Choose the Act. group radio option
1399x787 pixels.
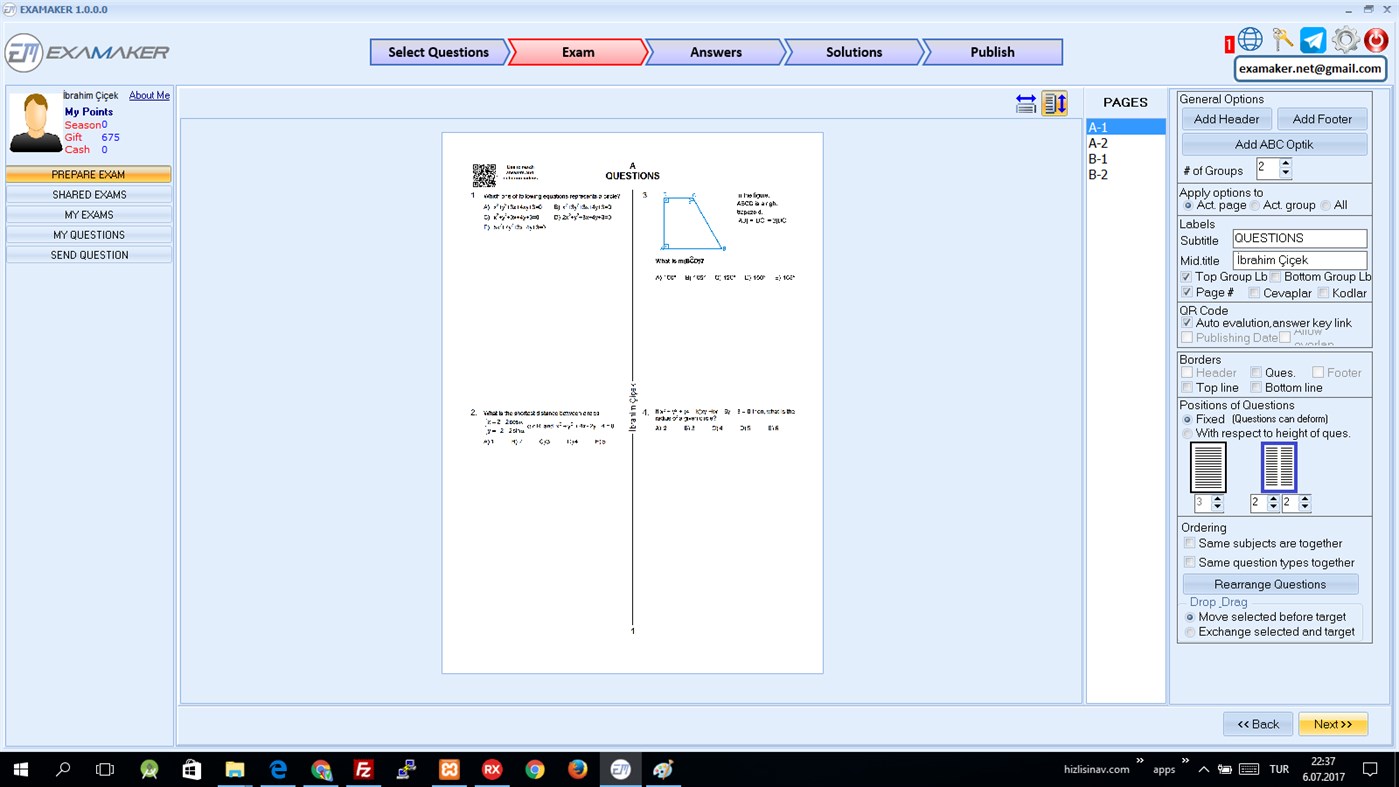click(1255, 205)
